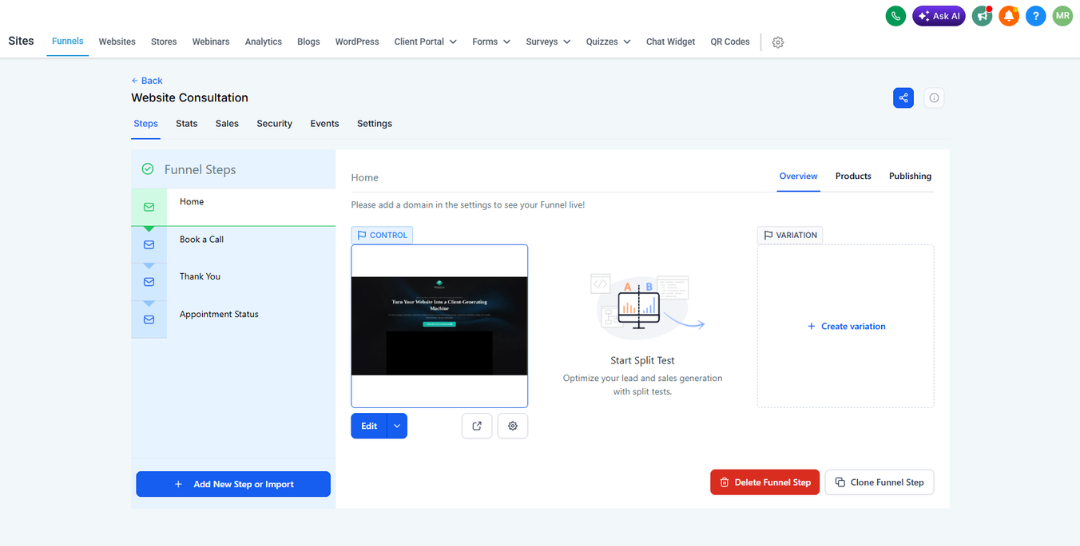Switch to the Steps tab
This screenshot has width=1080, height=546.
[145, 124]
